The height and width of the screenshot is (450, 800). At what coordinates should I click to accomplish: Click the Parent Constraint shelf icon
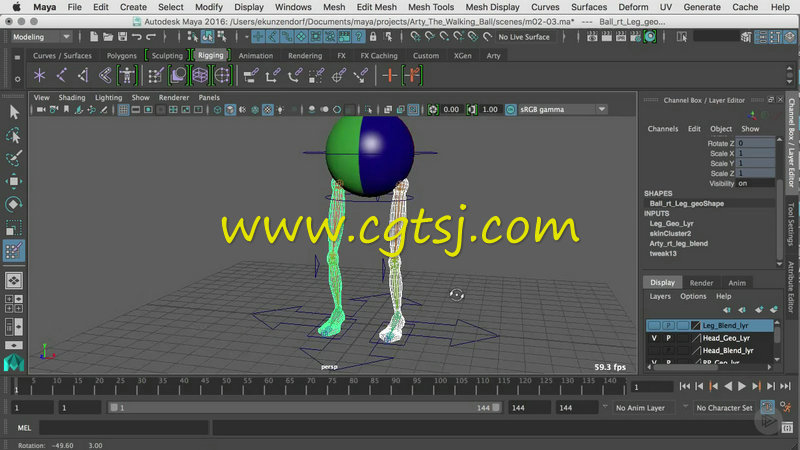[x=251, y=76]
